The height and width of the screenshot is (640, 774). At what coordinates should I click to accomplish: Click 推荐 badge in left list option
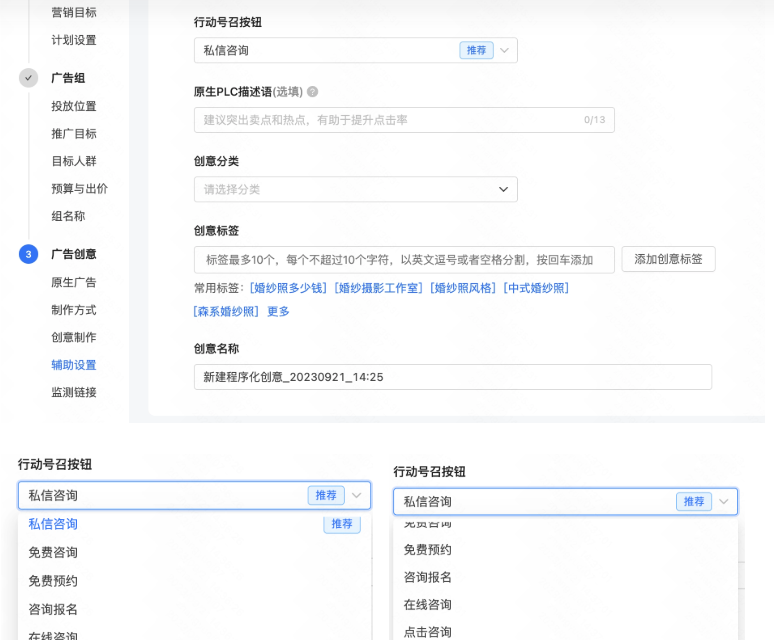click(x=342, y=524)
